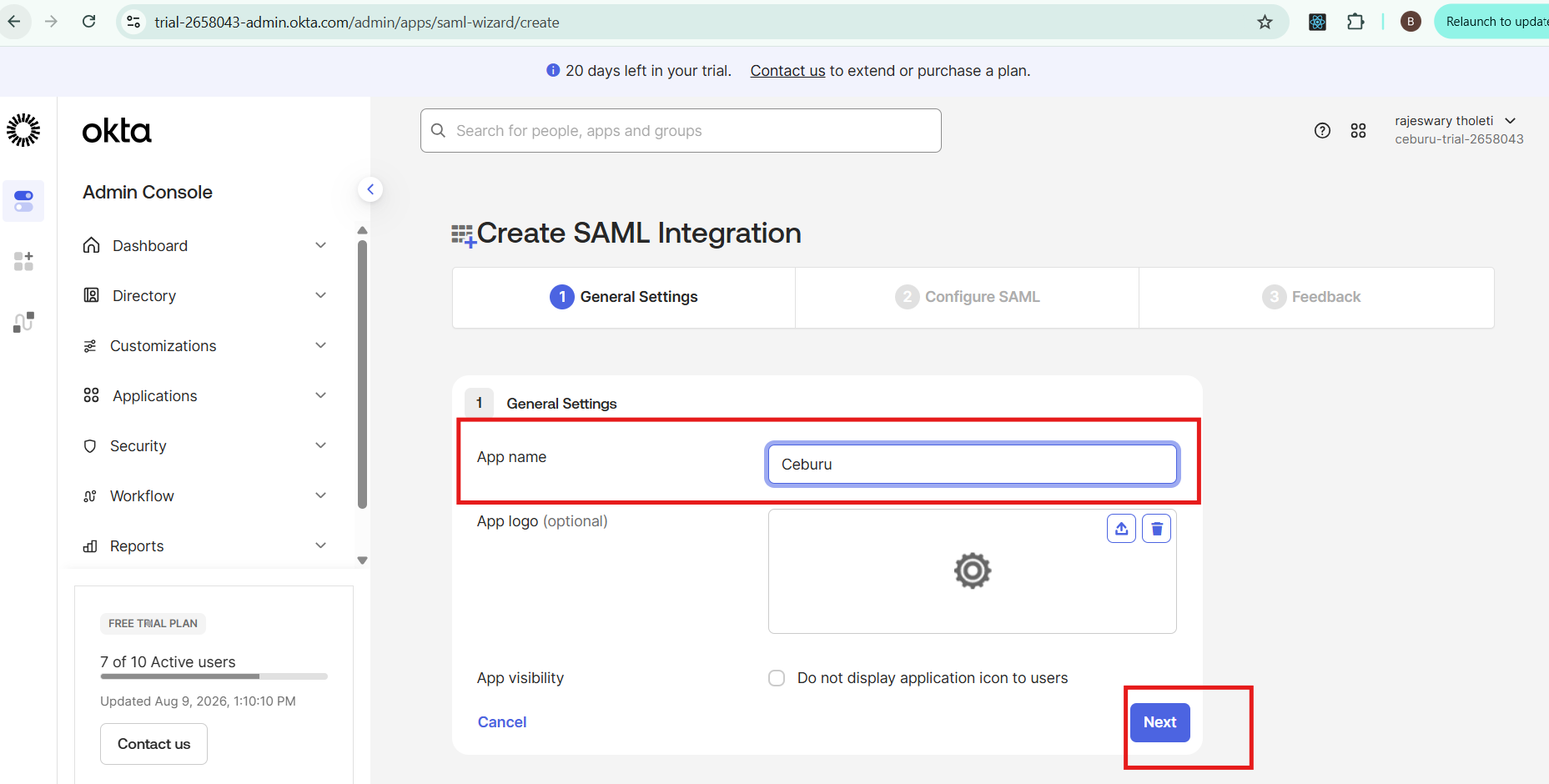
Task: Collapse the sidebar with the chevron button
Action: pos(370,189)
